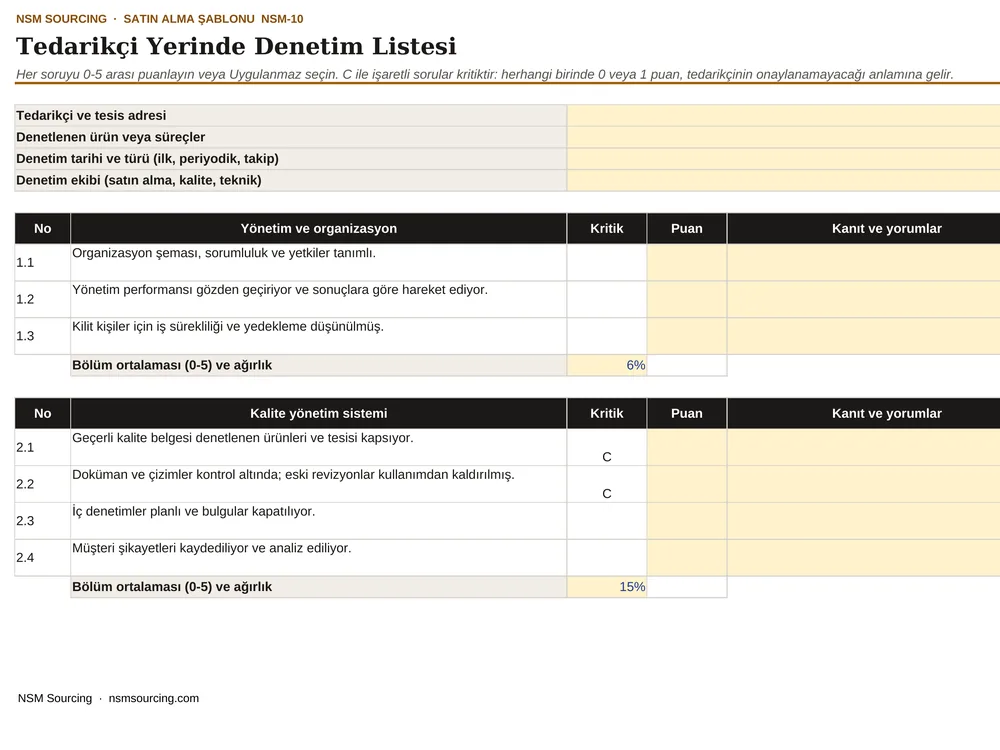Screen dimensions: 1000x750
Task: Select the 'Yönetim performansı gözden geçiriyor' question text
Action: pos(280,290)
